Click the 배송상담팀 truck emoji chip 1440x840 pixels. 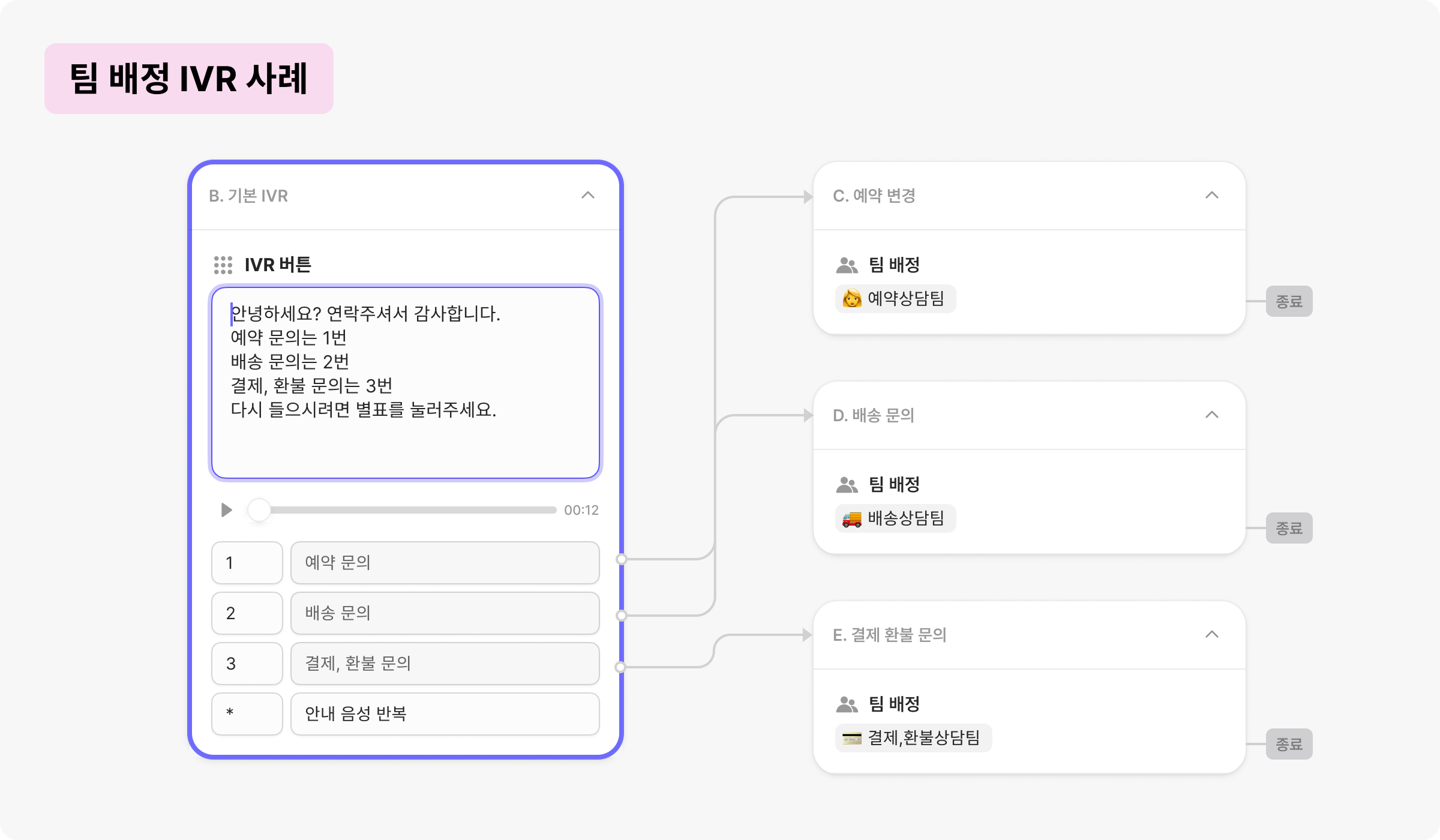895,518
